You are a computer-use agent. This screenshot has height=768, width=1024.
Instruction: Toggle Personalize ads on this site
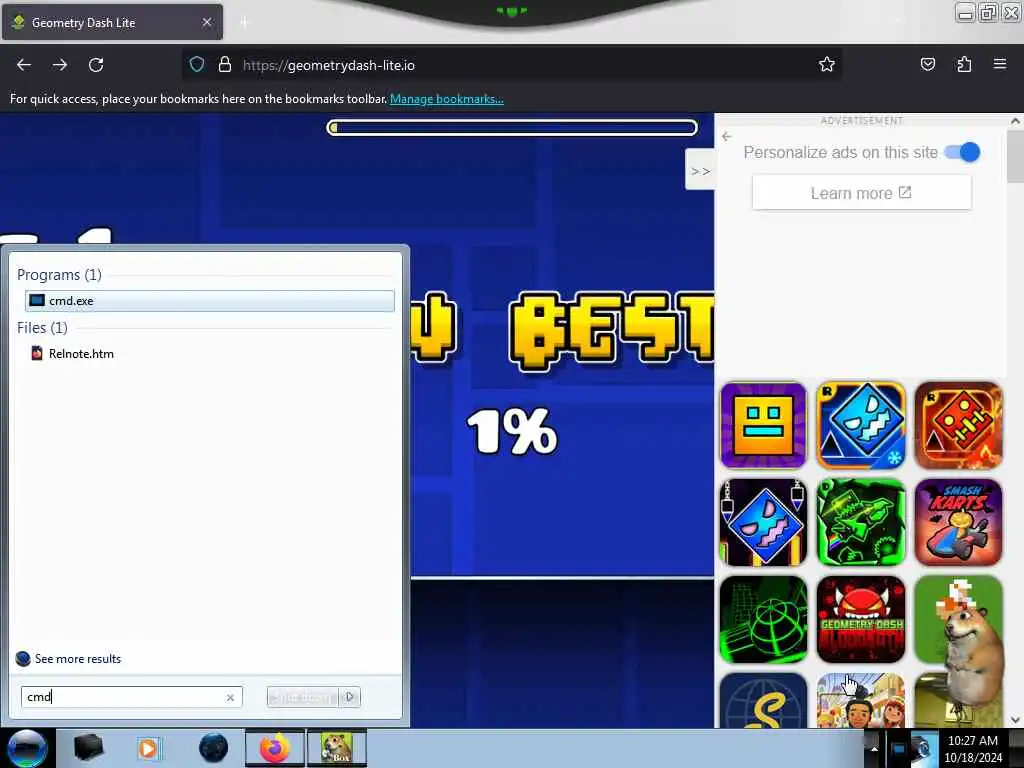[x=963, y=152]
